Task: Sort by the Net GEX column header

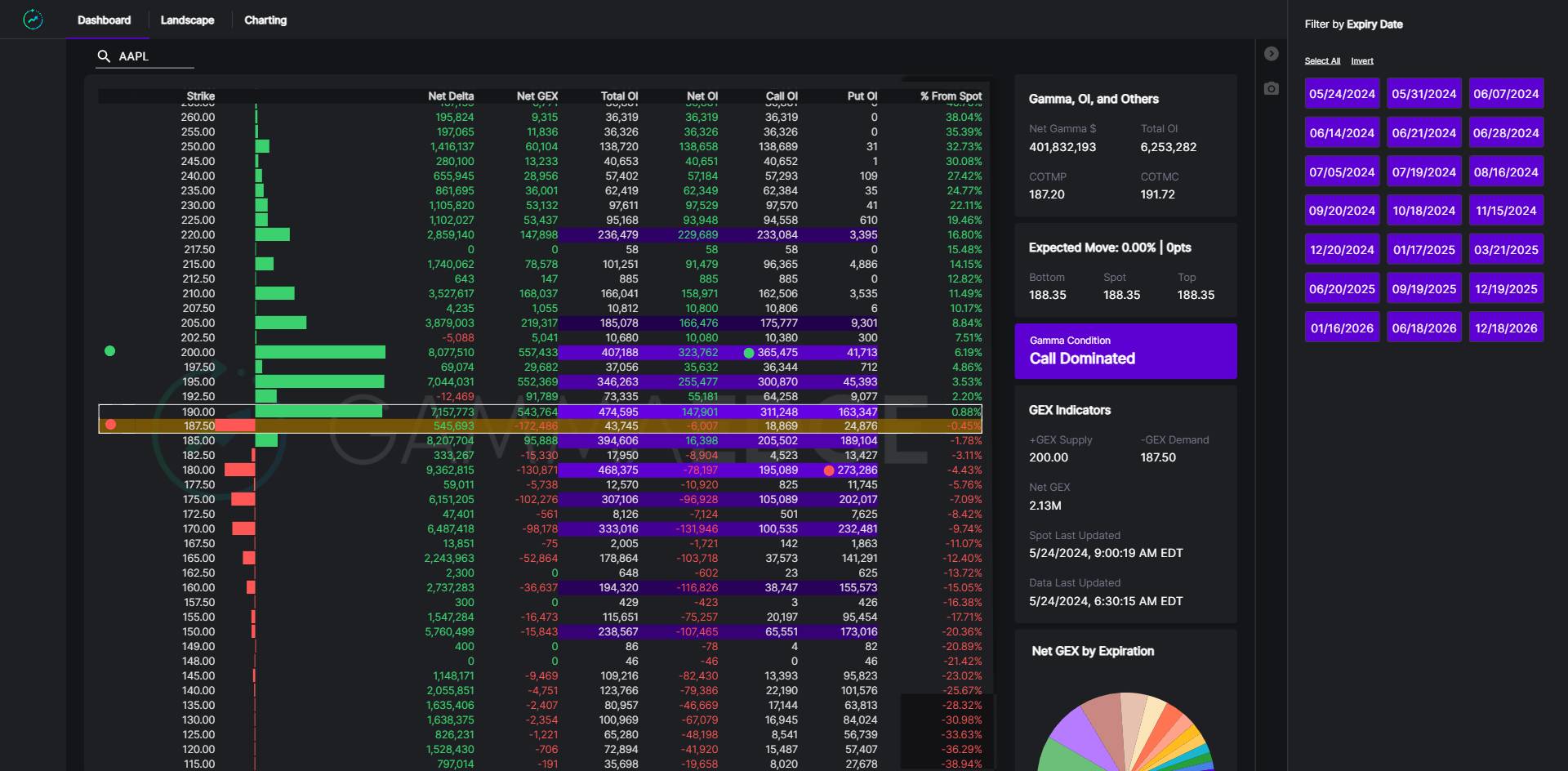Action: 537,96
